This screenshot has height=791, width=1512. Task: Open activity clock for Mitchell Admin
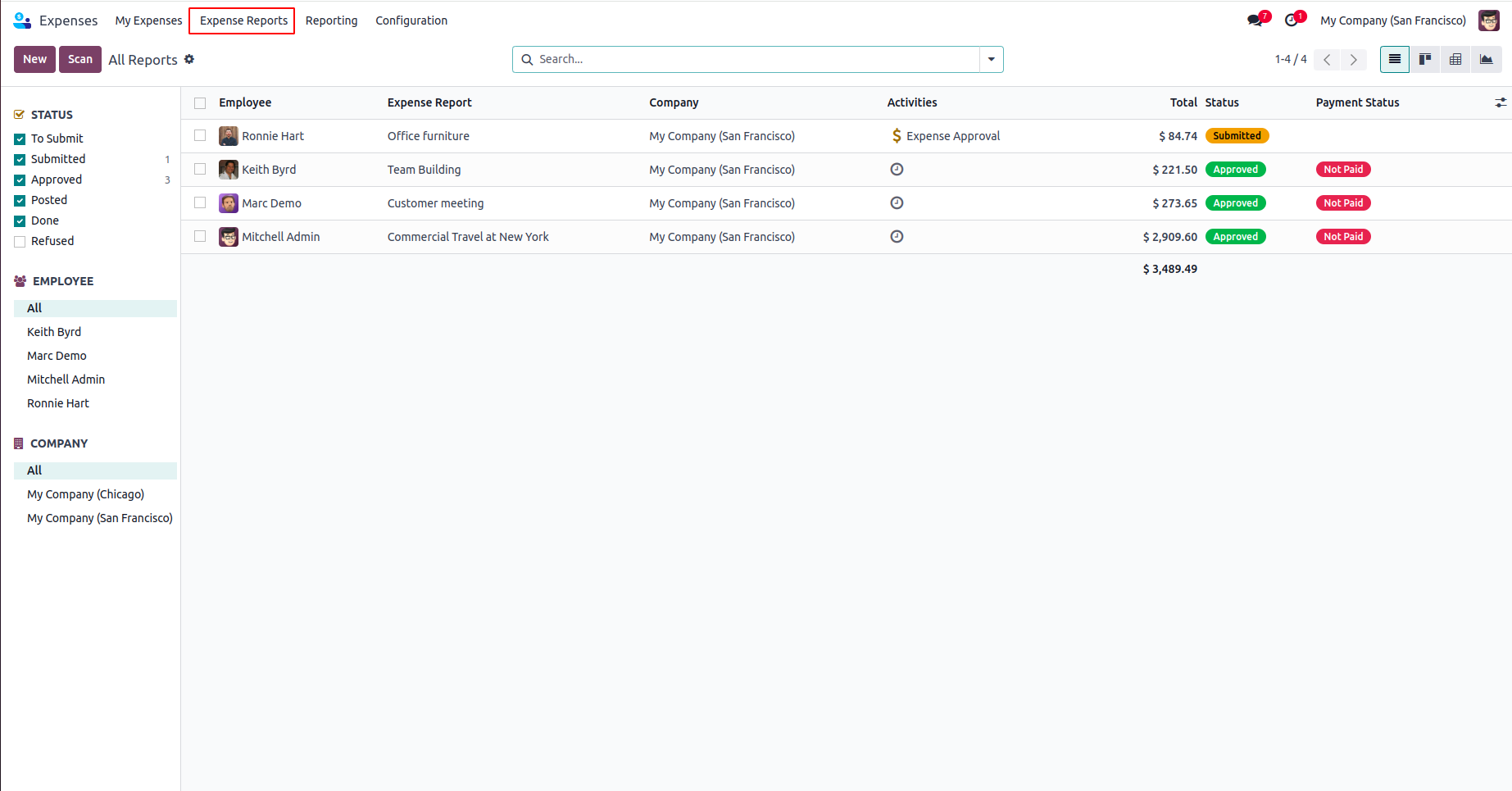[x=897, y=237]
